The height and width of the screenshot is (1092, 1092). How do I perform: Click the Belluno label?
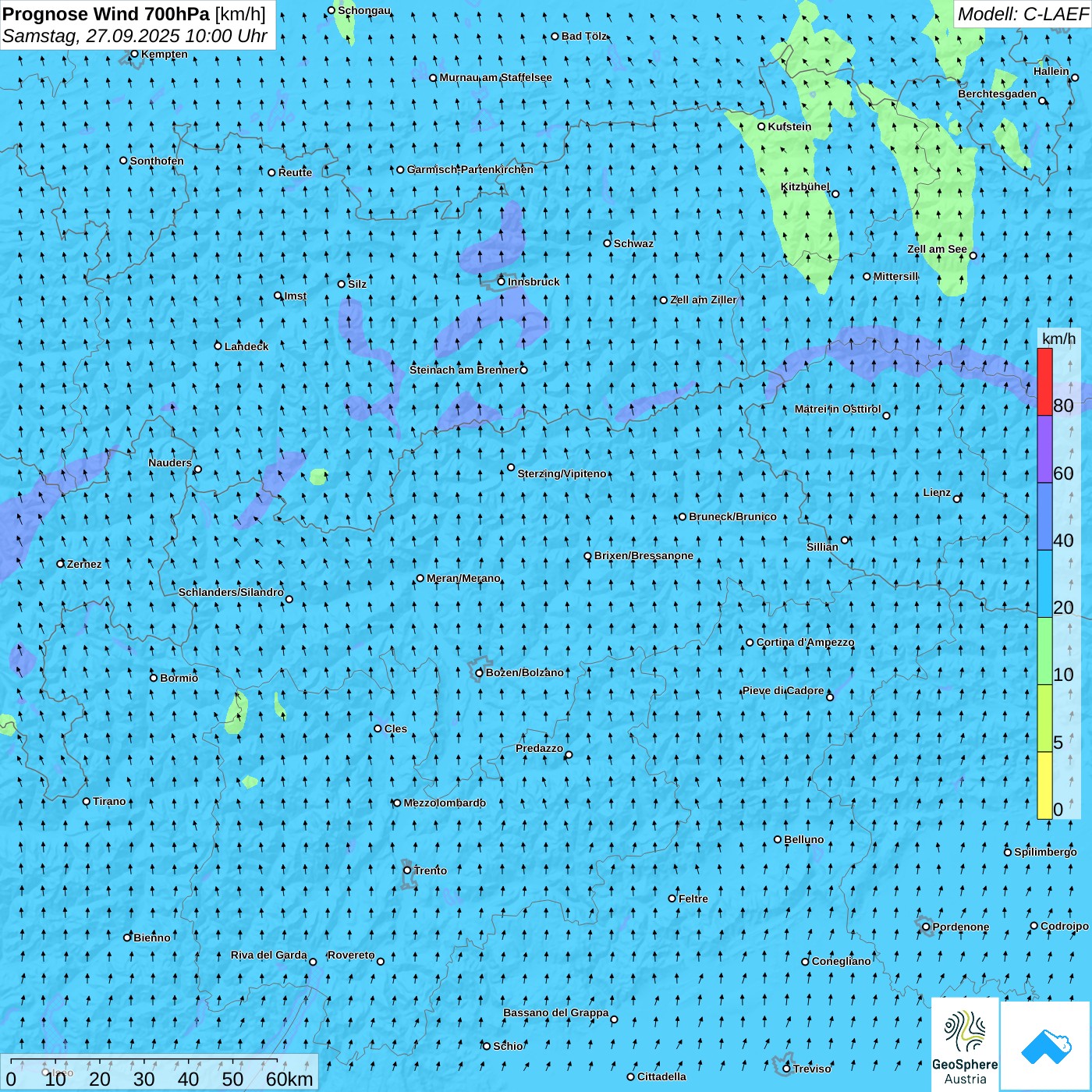803,839
